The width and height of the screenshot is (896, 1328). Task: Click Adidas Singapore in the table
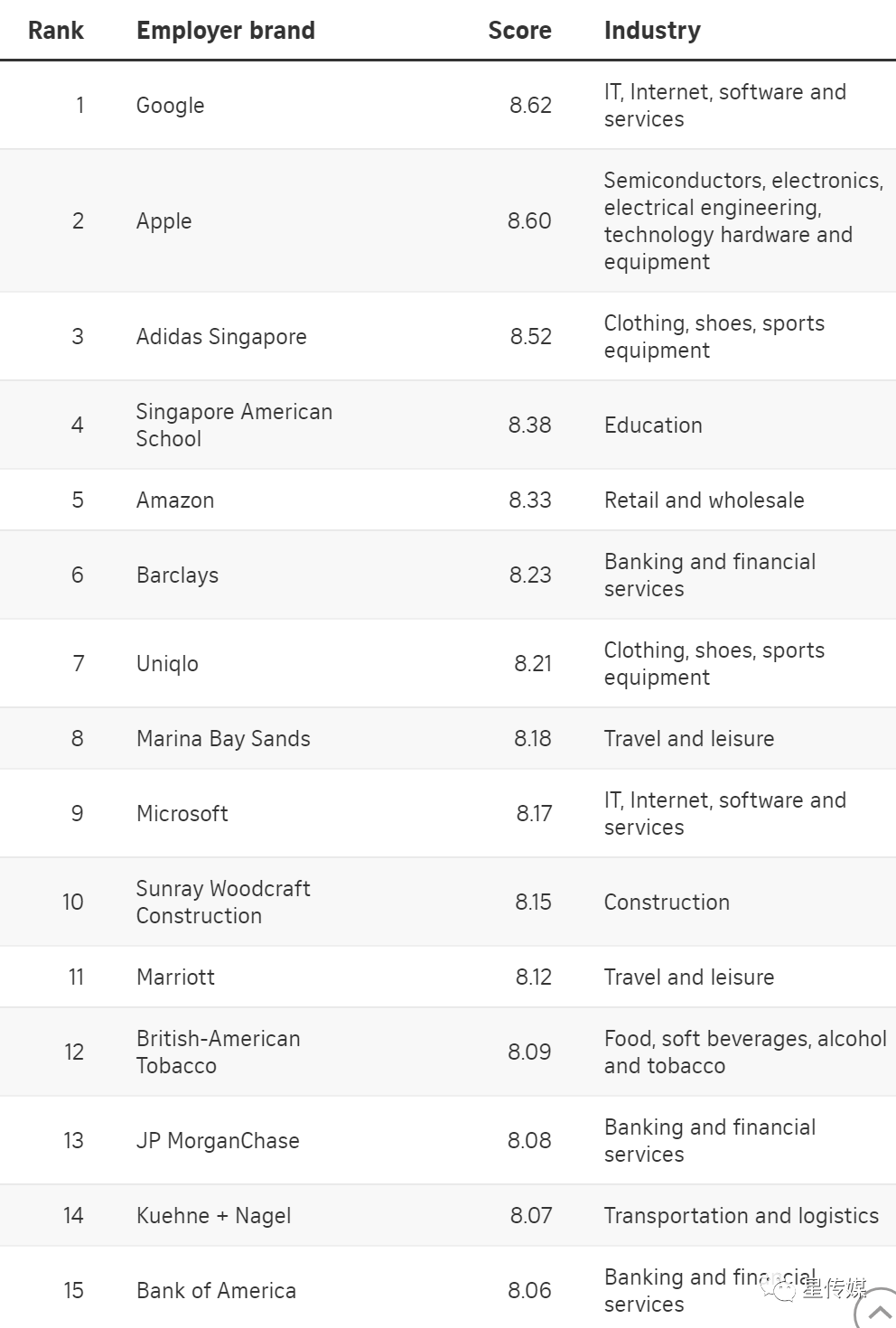tap(221, 337)
